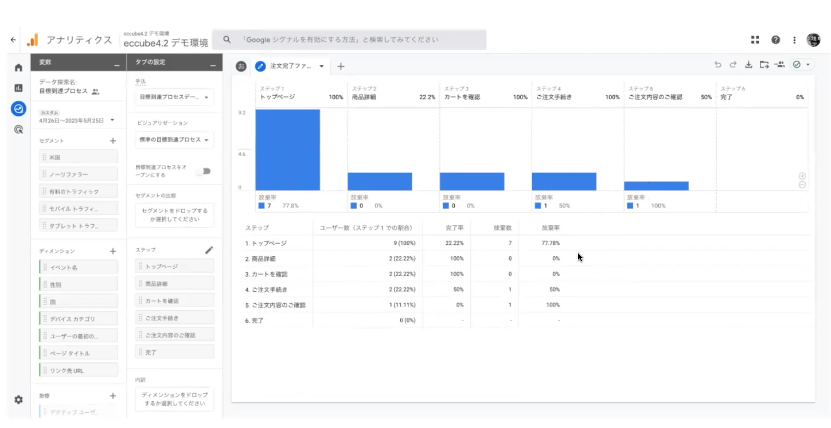Add a new segment with plus icon
This screenshot has height=428, width=831.
click(x=113, y=141)
